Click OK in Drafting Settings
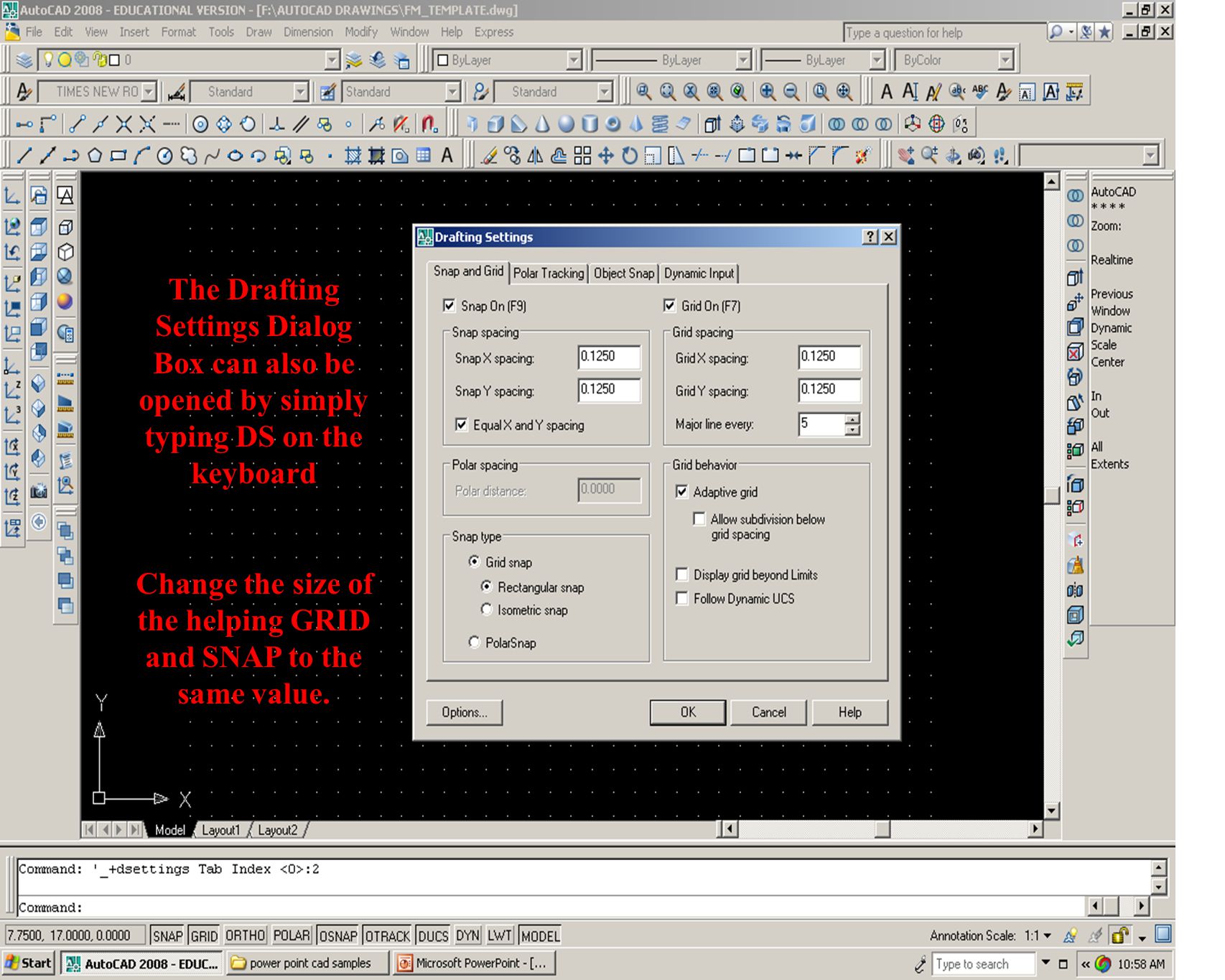Image resolution: width=1225 pixels, height=980 pixels. tap(688, 712)
